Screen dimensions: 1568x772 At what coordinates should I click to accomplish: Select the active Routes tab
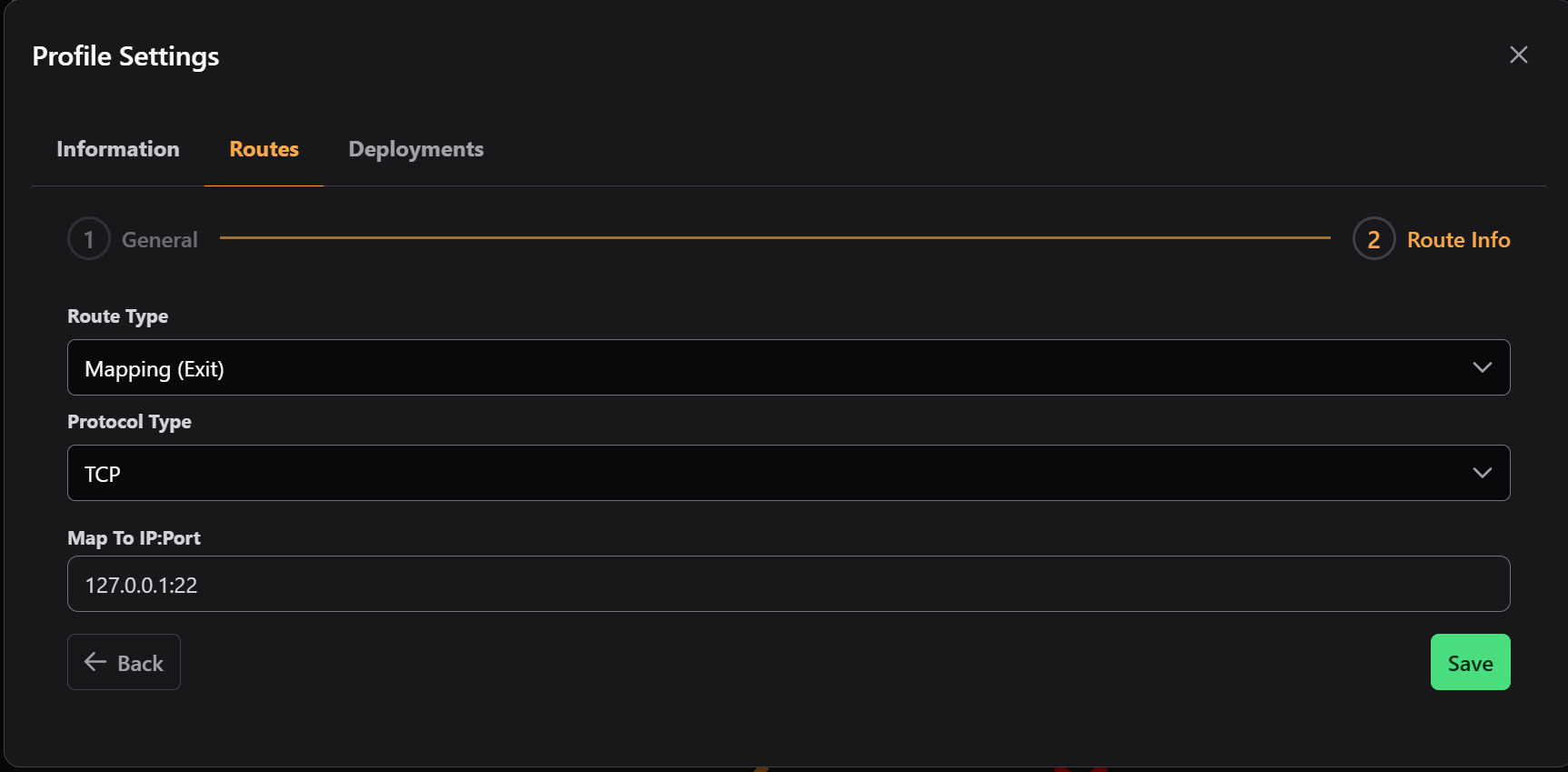coord(264,148)
